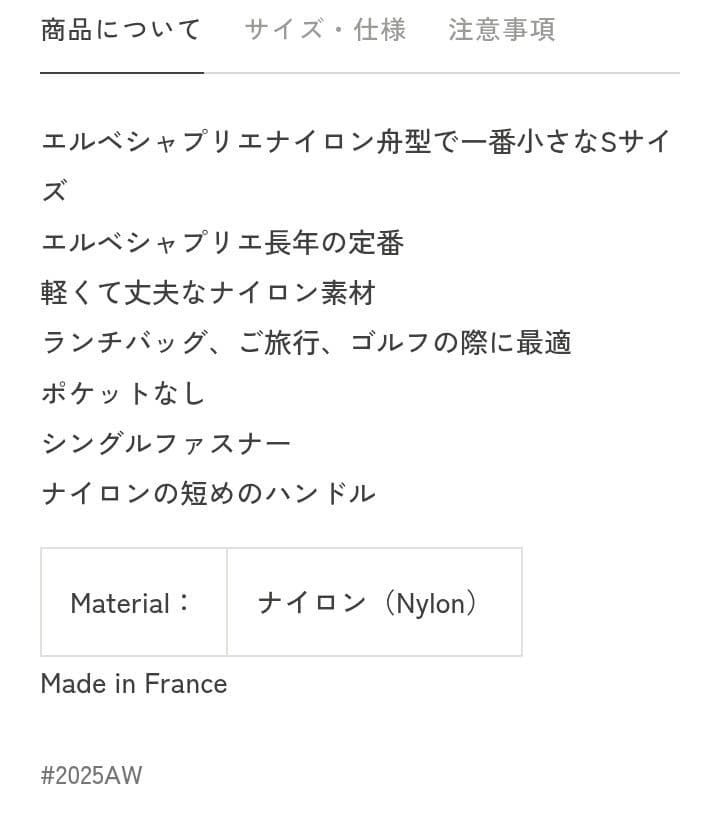Select the 商品について tab
The width and height of the screenshot is (720, 828).
click(120, 30)
